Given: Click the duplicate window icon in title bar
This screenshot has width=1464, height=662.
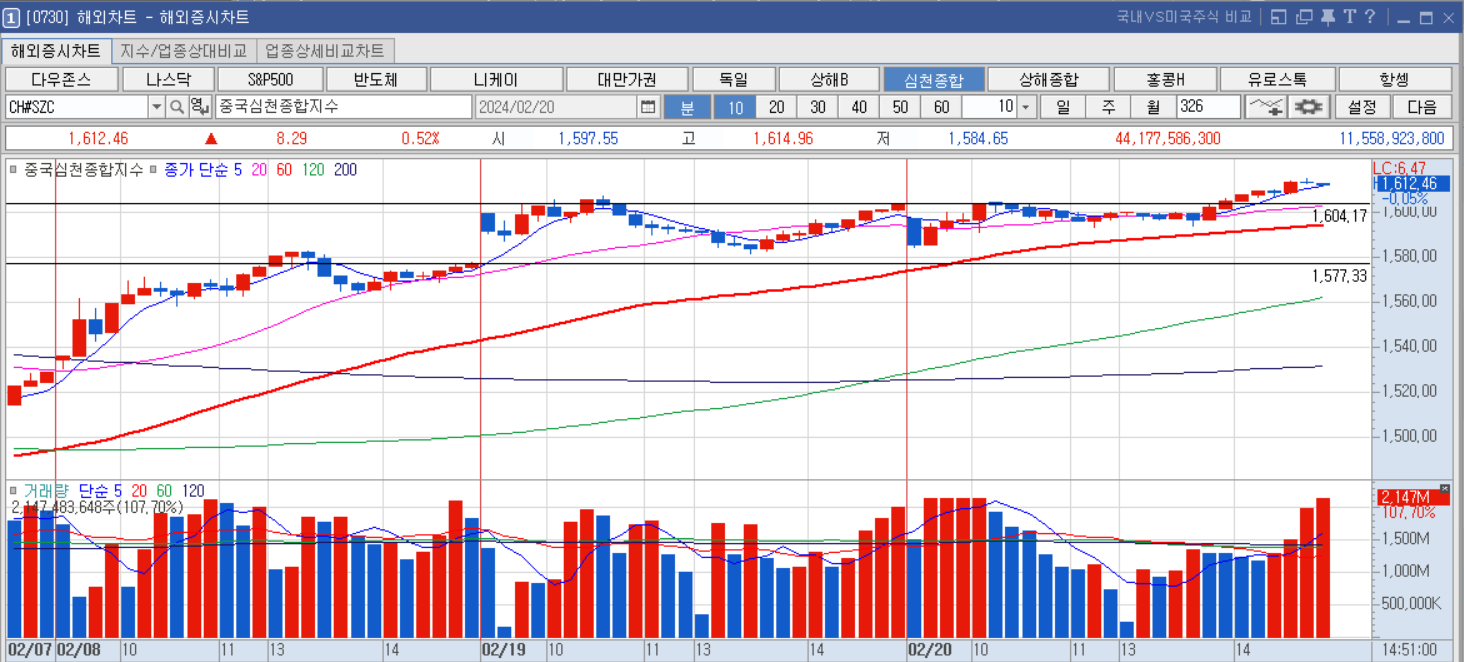Looking at the screenshot, I should click(x=1304, y=16).
